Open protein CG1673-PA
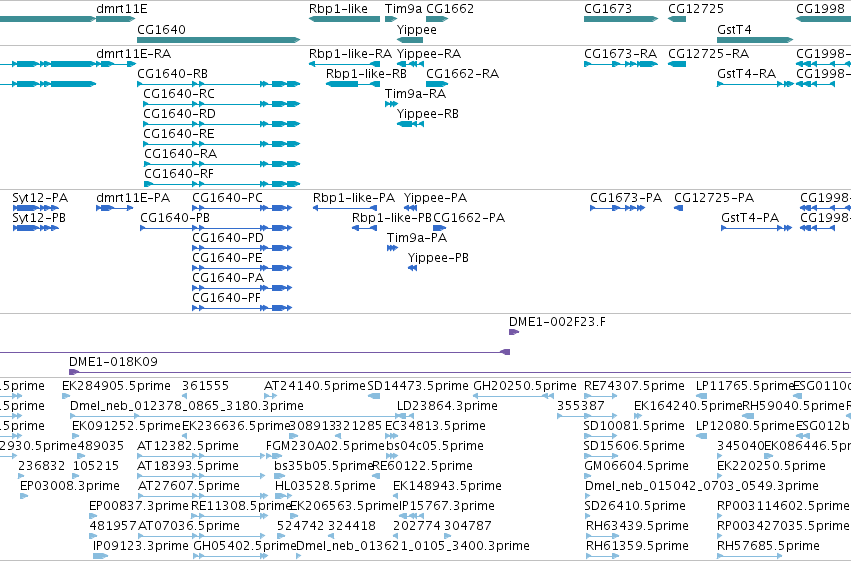The width and height of the screenshot is (851, 561). point(626,198)
